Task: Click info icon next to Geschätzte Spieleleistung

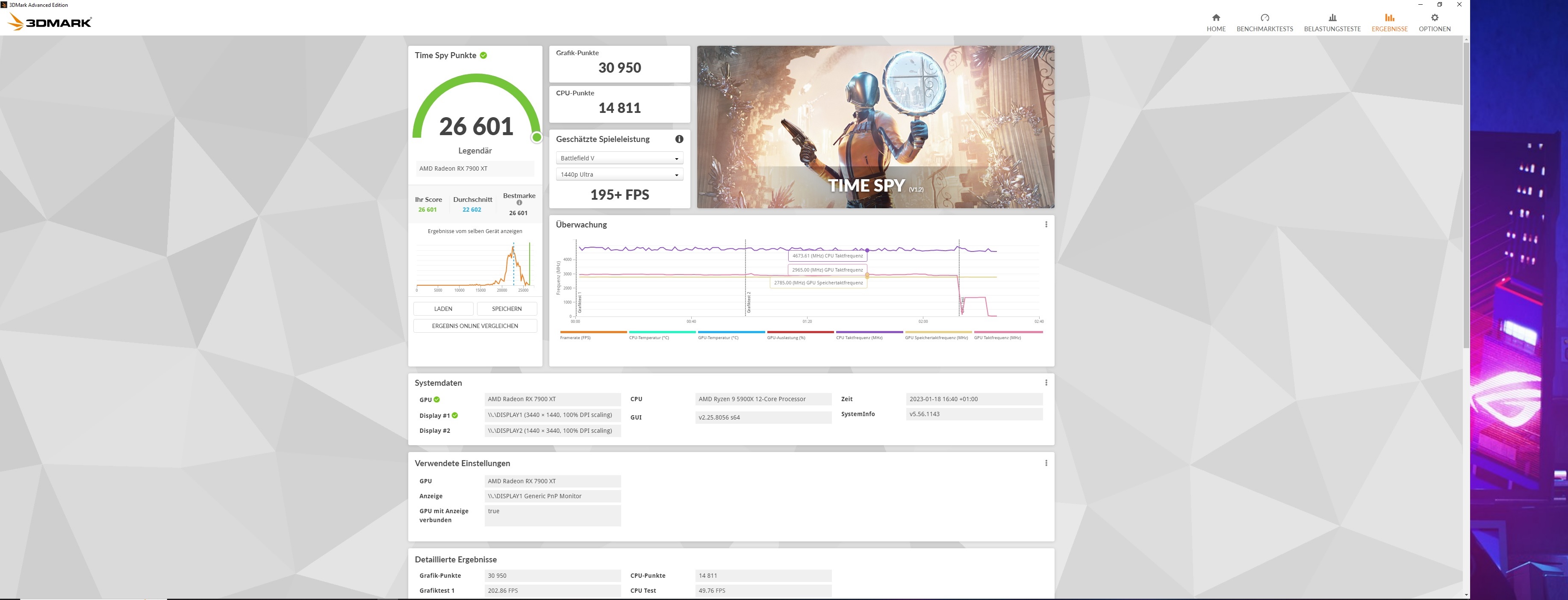Action: click(x=679, y=139)
